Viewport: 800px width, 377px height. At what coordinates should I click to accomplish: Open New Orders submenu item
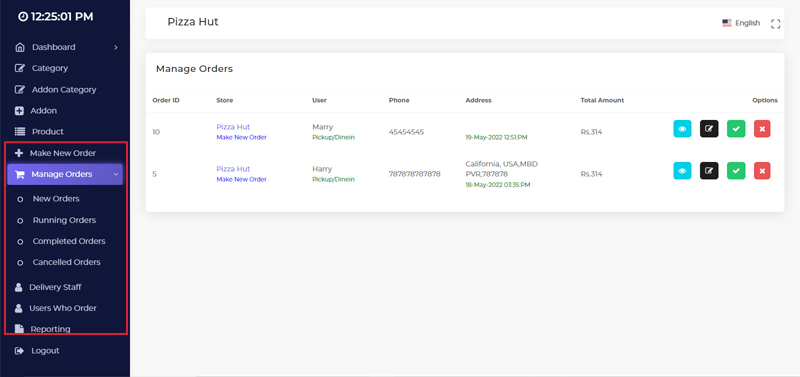click(56, 199)
